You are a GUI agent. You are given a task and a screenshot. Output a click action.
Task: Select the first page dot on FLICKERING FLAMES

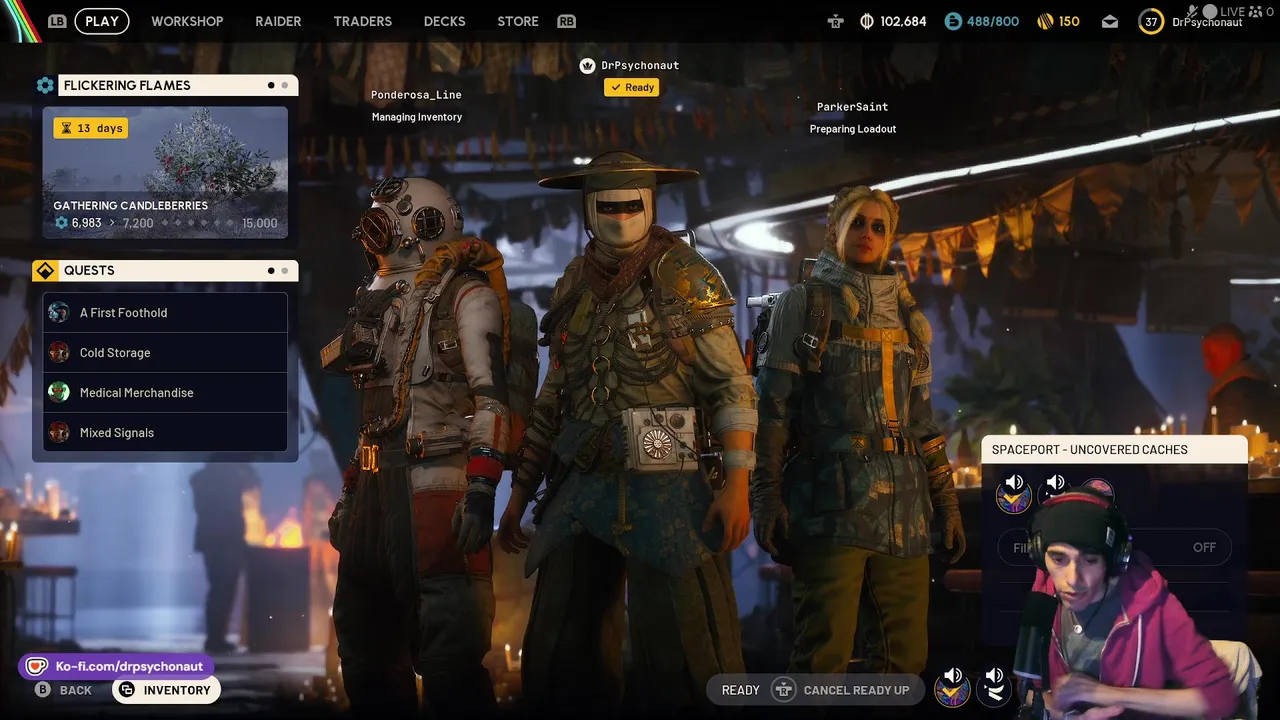point(271,85)
